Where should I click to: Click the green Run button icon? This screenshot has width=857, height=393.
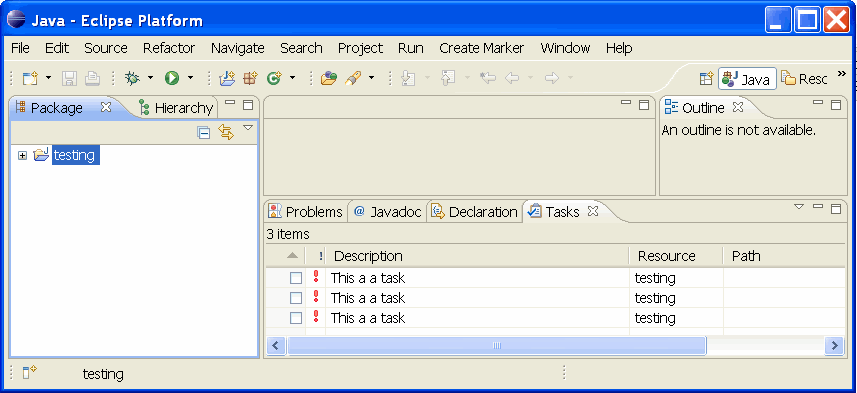coord(172,78)
